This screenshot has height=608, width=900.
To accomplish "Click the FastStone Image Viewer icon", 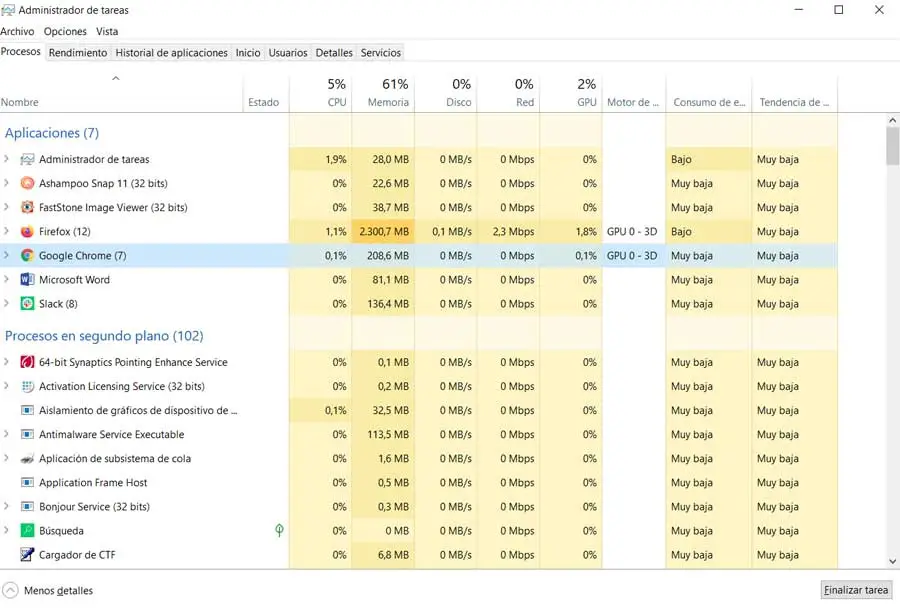I will click(x=27, y=208).
